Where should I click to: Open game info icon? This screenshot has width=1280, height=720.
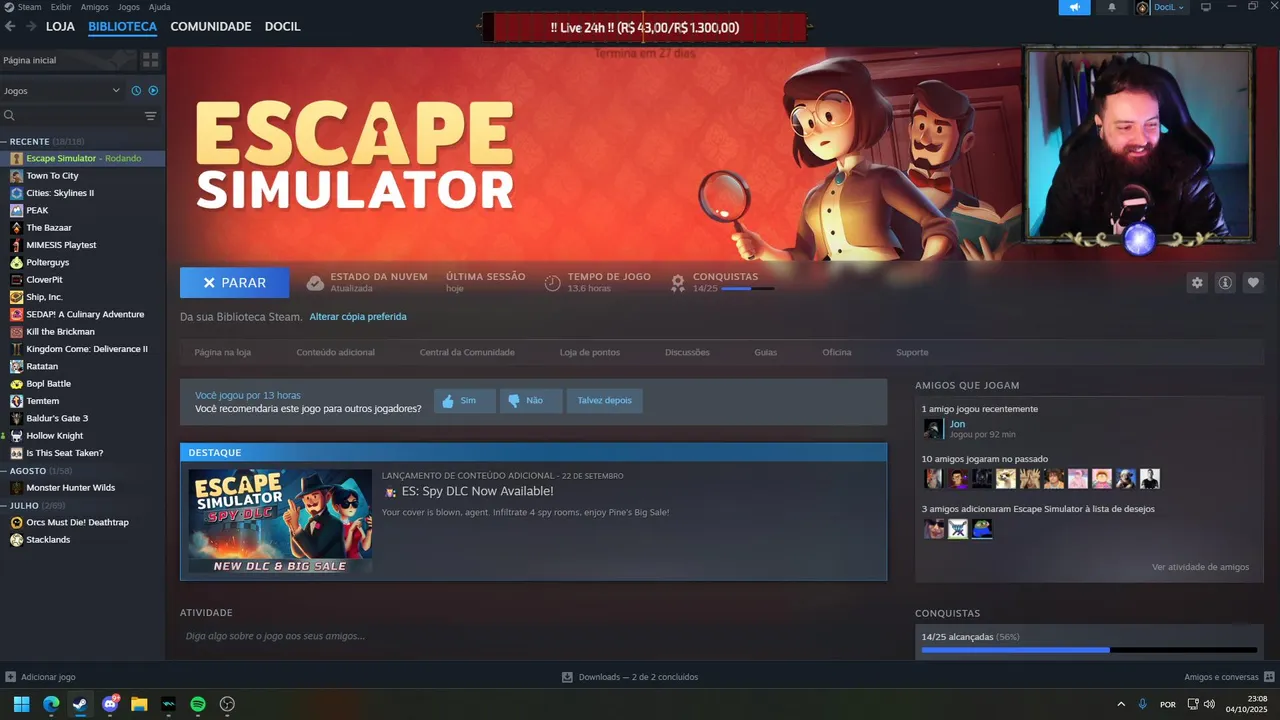(x=1225, y=283)
